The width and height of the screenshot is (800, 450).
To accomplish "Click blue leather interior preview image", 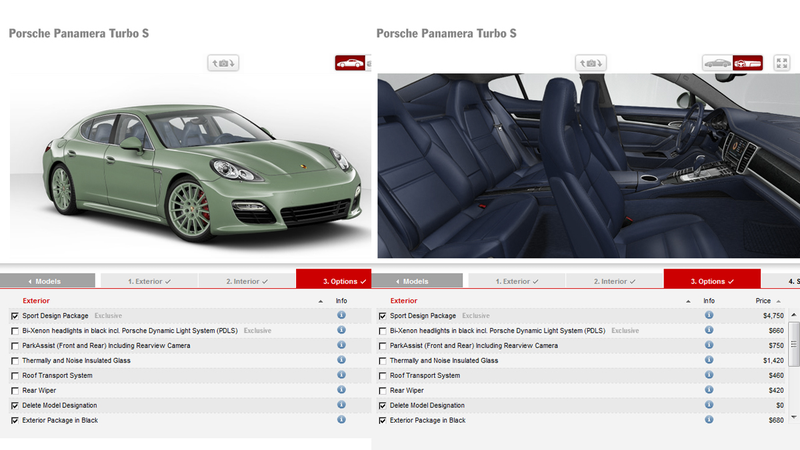I will (589, 166).
